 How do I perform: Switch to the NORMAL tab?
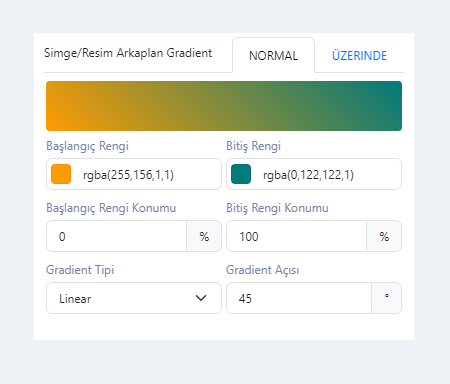coord(273,55)
